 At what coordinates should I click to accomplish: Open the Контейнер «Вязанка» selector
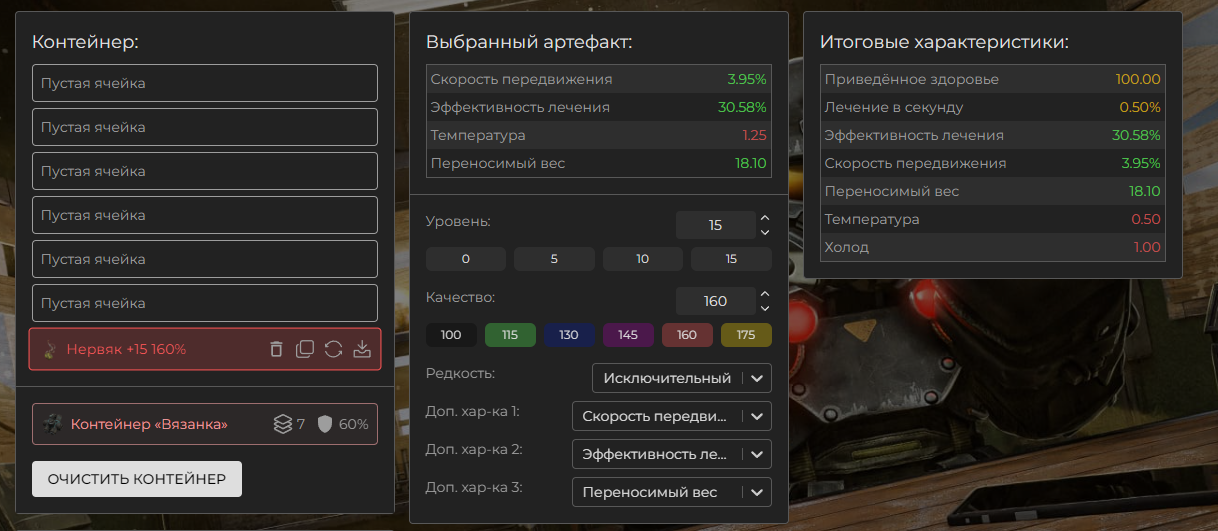150,424
